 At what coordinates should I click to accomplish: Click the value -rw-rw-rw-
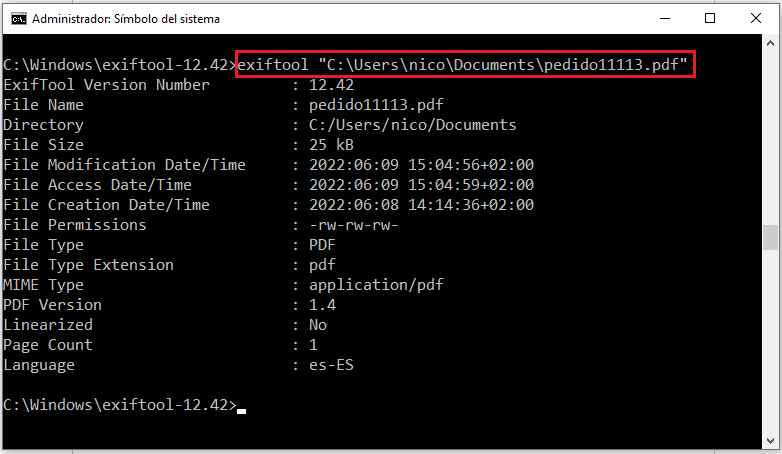click(354, 225)
